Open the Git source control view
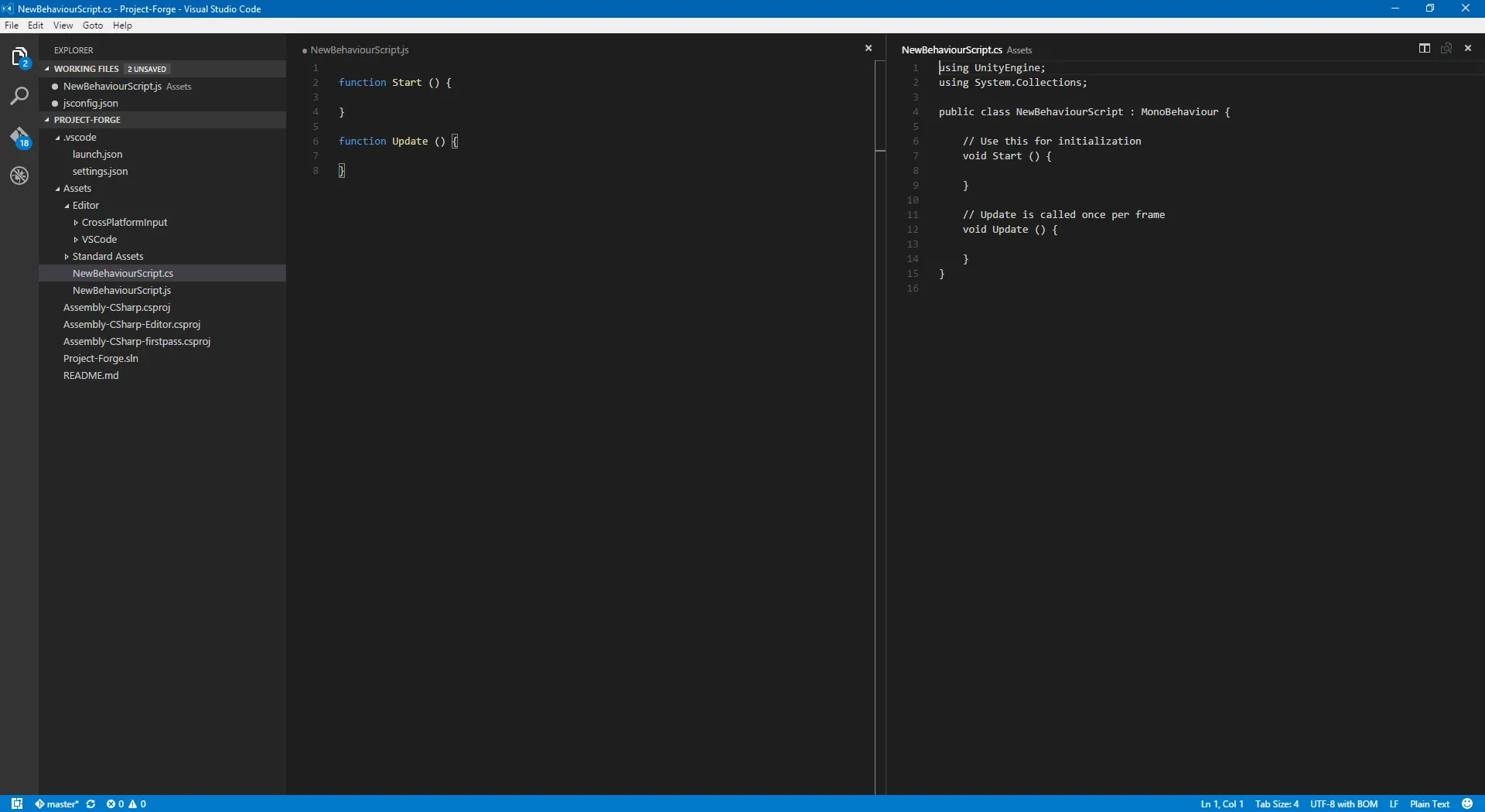This screenshot has height=812, width=1485. pyautogui.click(x=19, y=137)
